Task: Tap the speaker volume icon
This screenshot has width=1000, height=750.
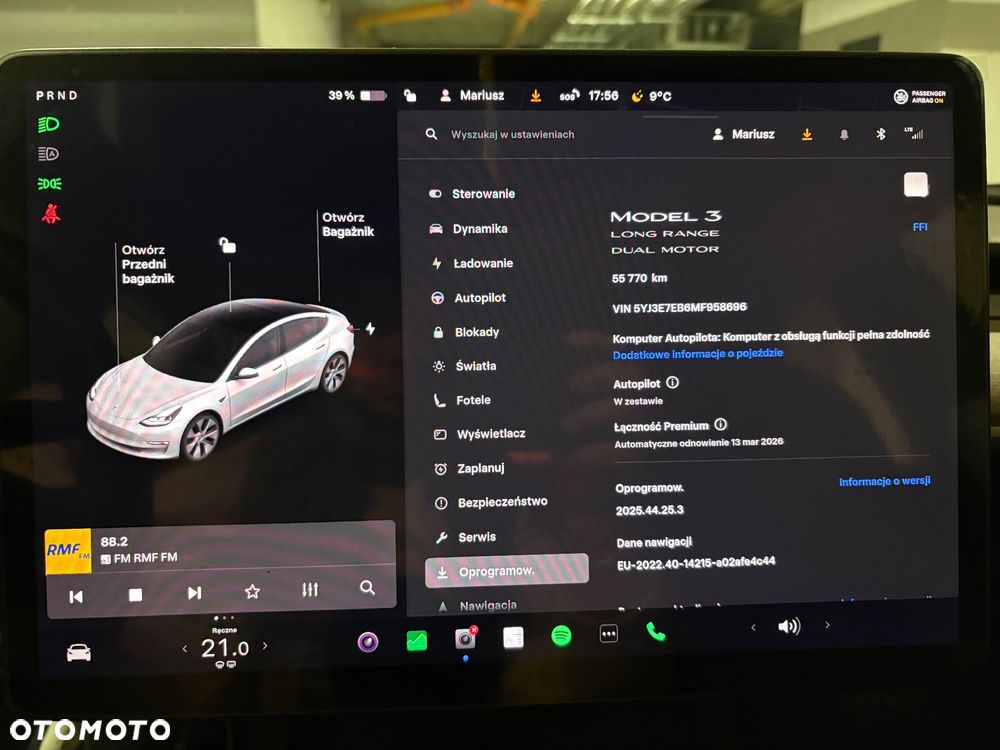Action: tap(790, 626)
